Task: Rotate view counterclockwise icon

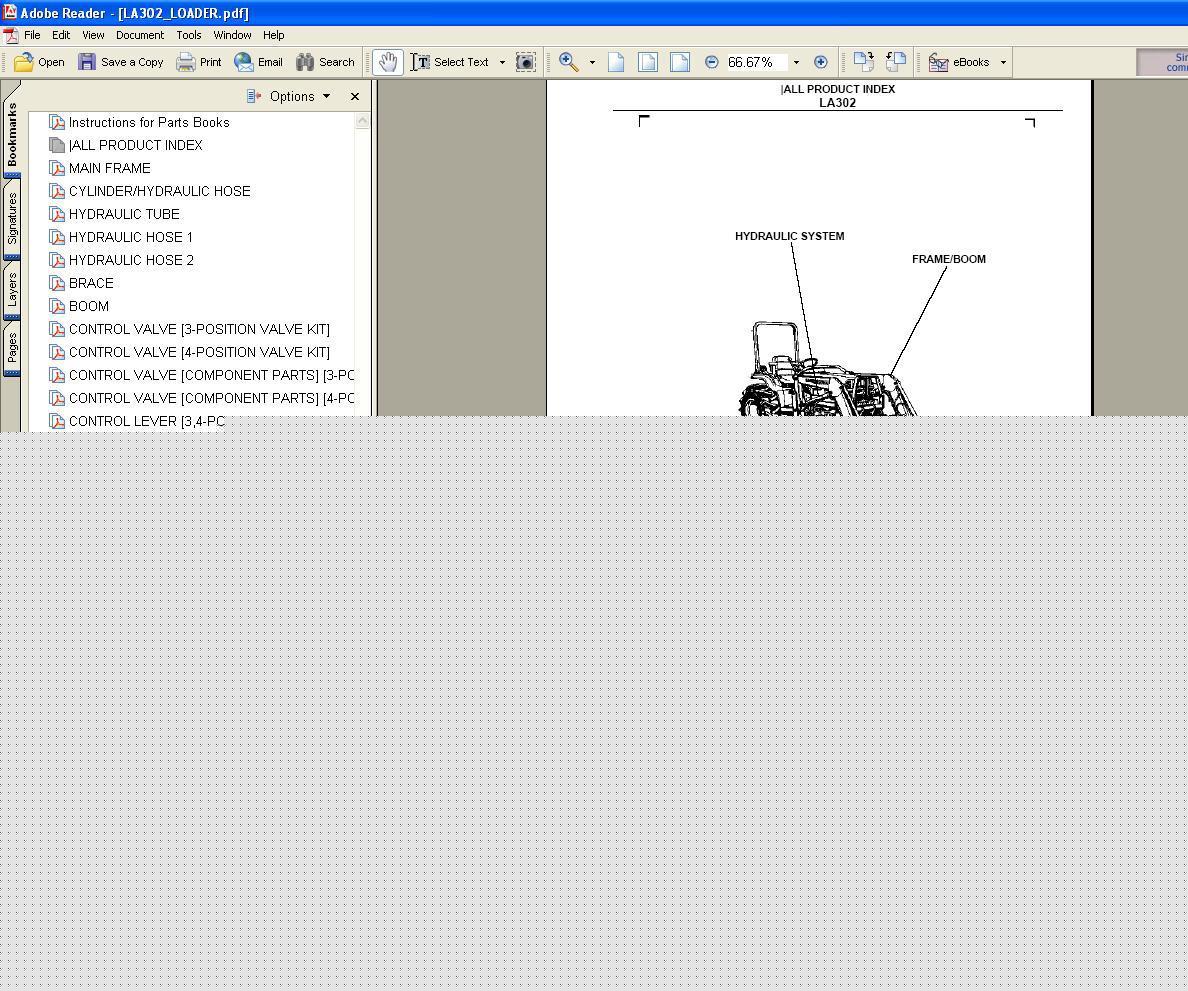Action: [896, 62]
